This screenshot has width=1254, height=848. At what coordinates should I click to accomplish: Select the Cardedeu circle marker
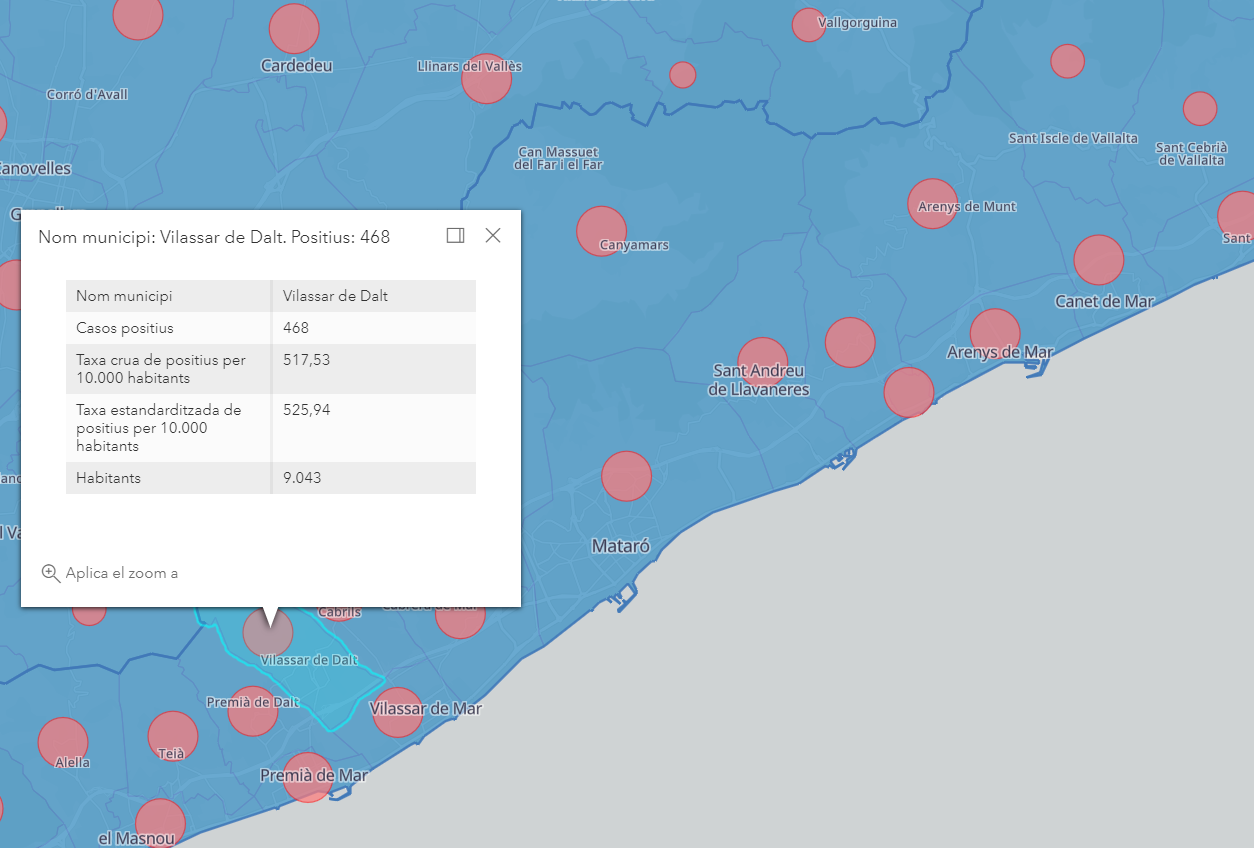pos(294,29)
